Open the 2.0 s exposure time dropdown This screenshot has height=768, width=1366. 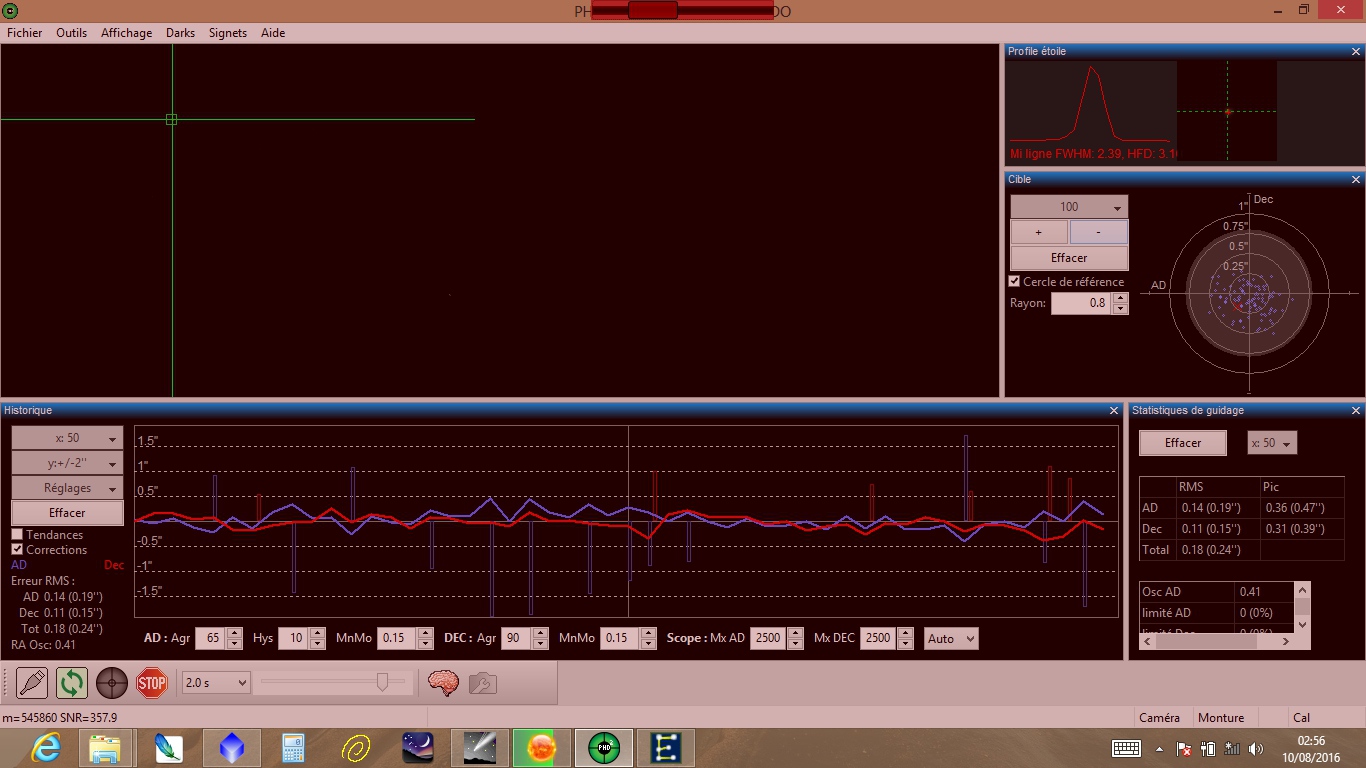[216, 683]
